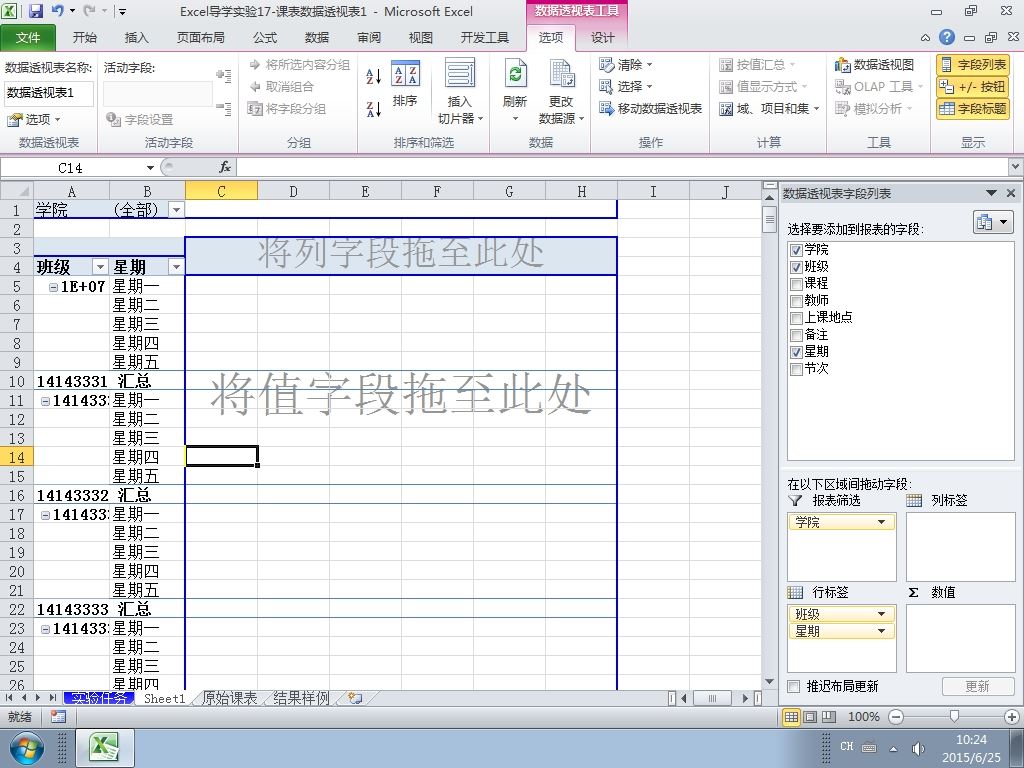Check the 备注 field checkbox

click(796, 335)
